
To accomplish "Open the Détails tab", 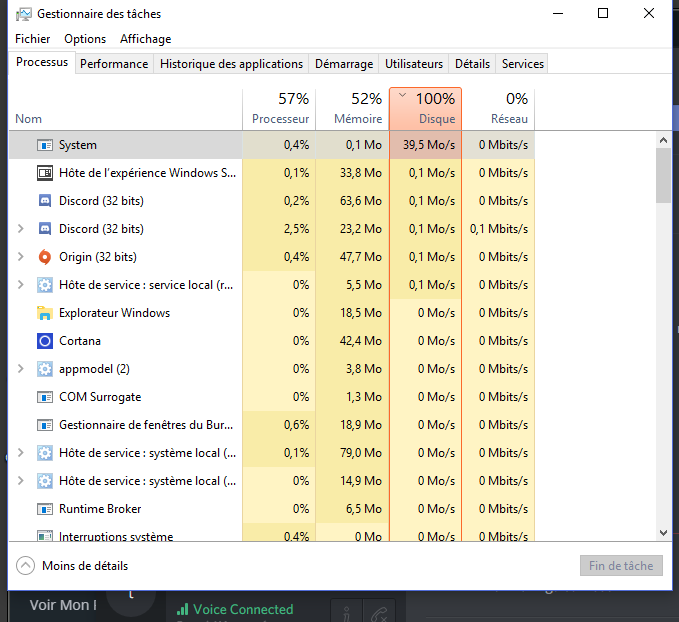I will 472,64.
